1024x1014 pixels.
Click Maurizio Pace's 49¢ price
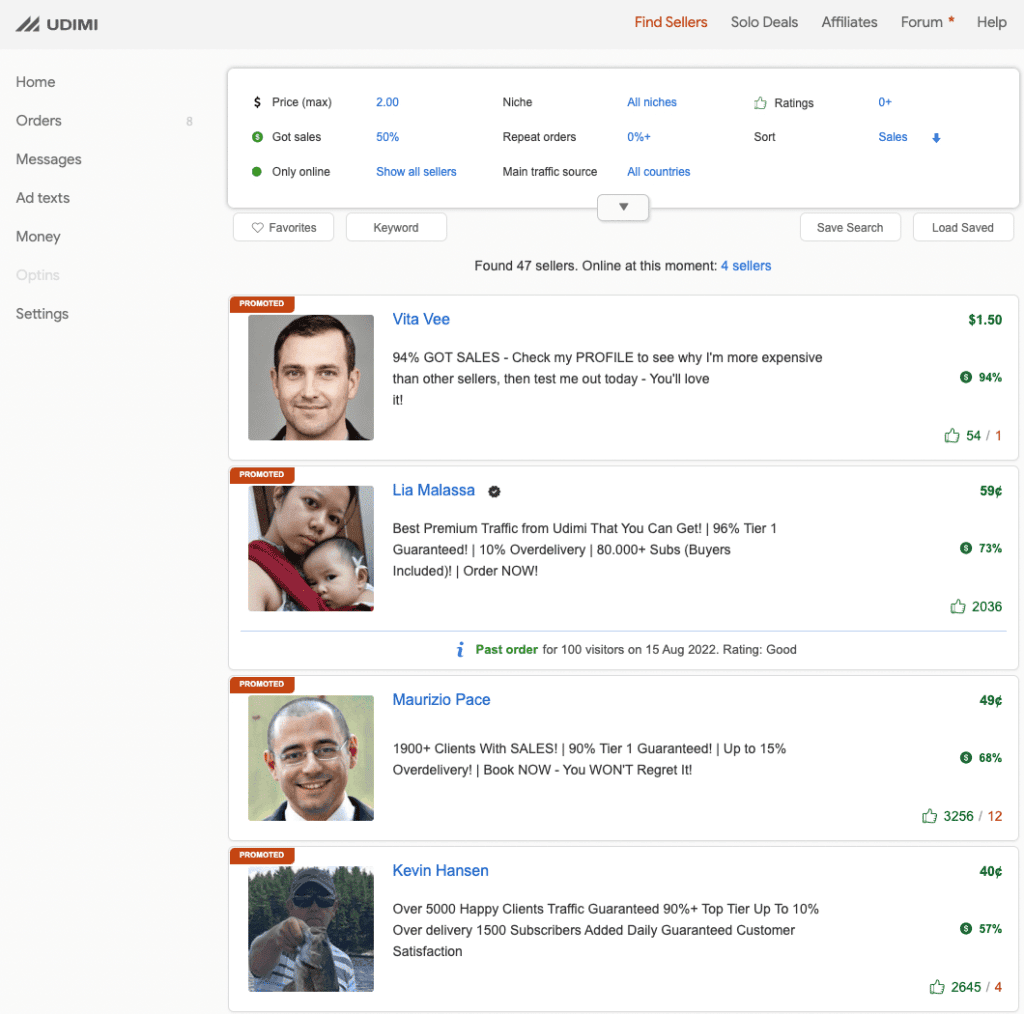(x=991, y=701)
